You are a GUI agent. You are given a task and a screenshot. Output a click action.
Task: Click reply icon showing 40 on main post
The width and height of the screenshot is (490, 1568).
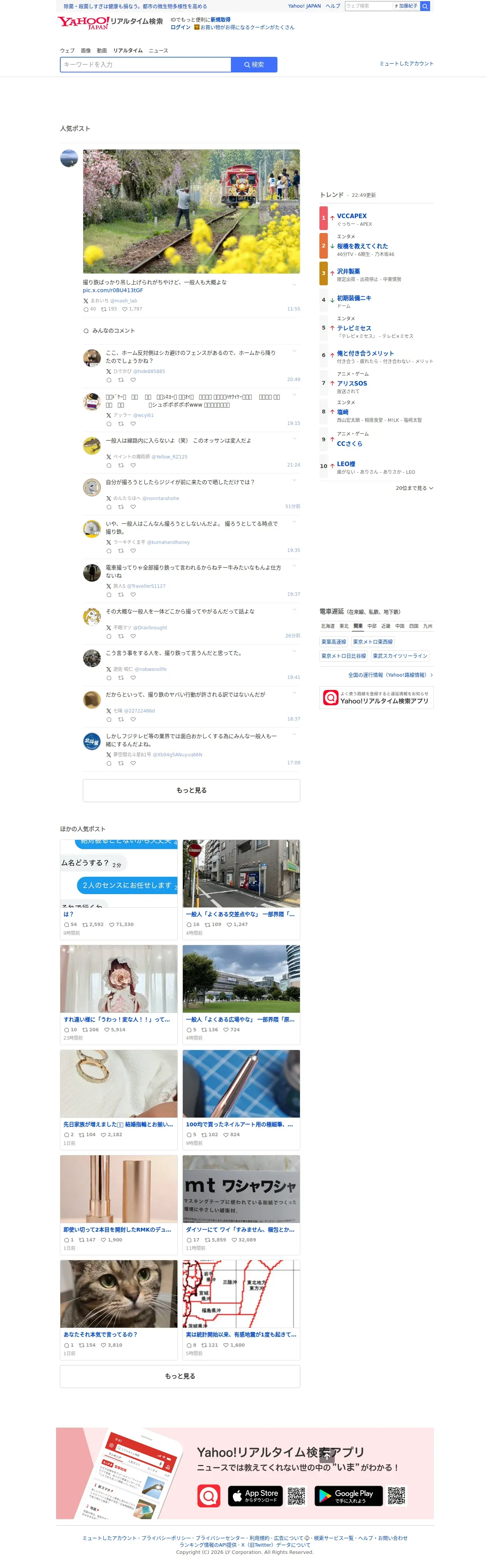tap(86, 309)
